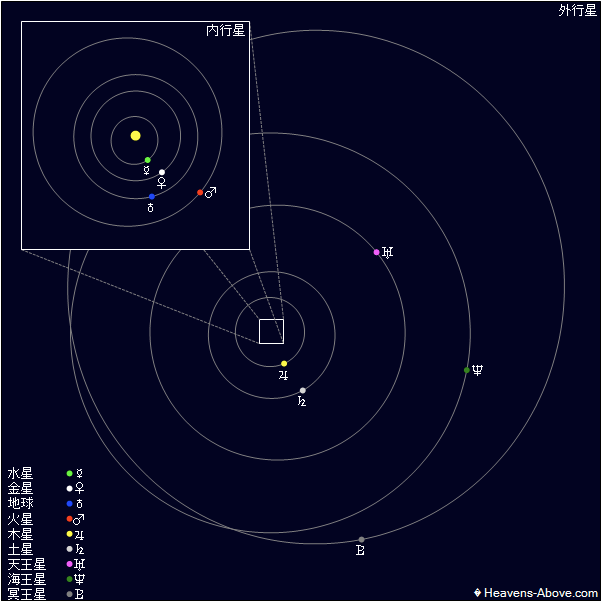Click the 水星 legend label
This screenshot has height=603, width=601.
tap(20, 473)
